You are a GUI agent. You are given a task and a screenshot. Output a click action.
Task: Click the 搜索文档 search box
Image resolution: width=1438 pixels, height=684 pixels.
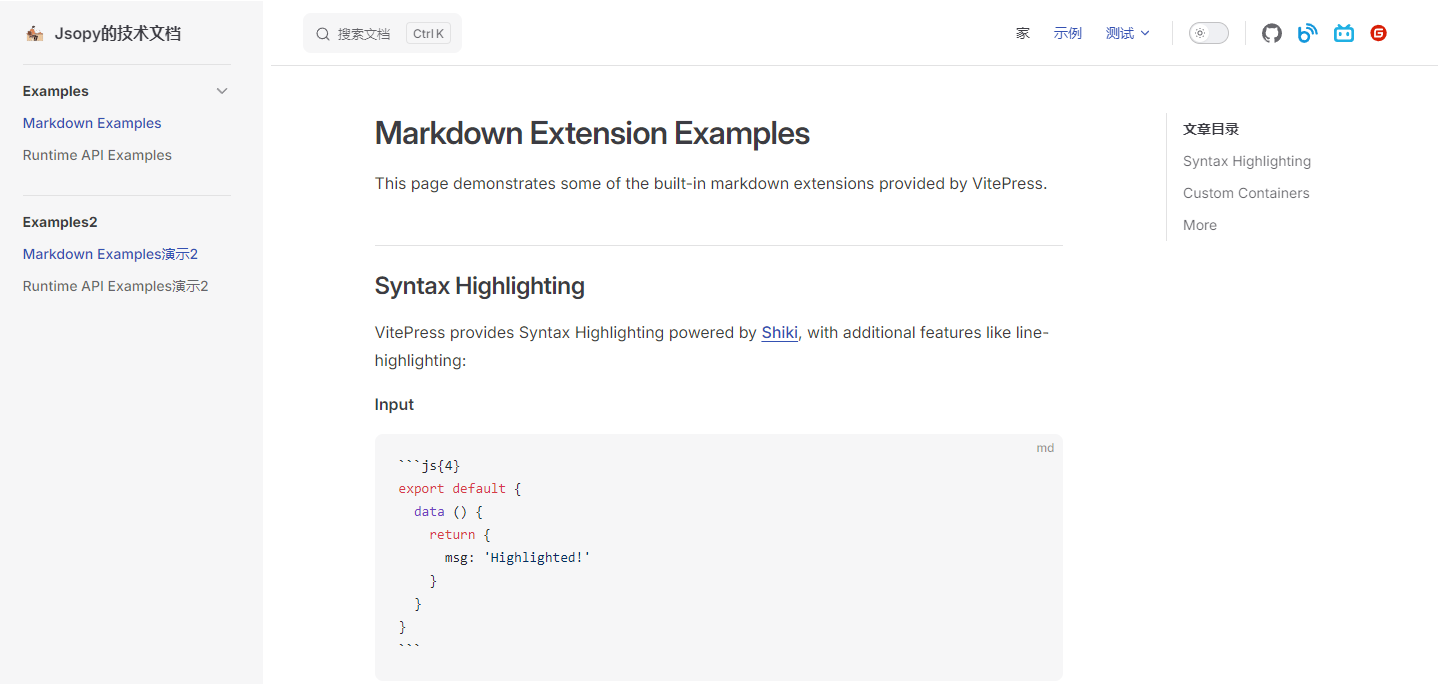click(x=382, y=33)
